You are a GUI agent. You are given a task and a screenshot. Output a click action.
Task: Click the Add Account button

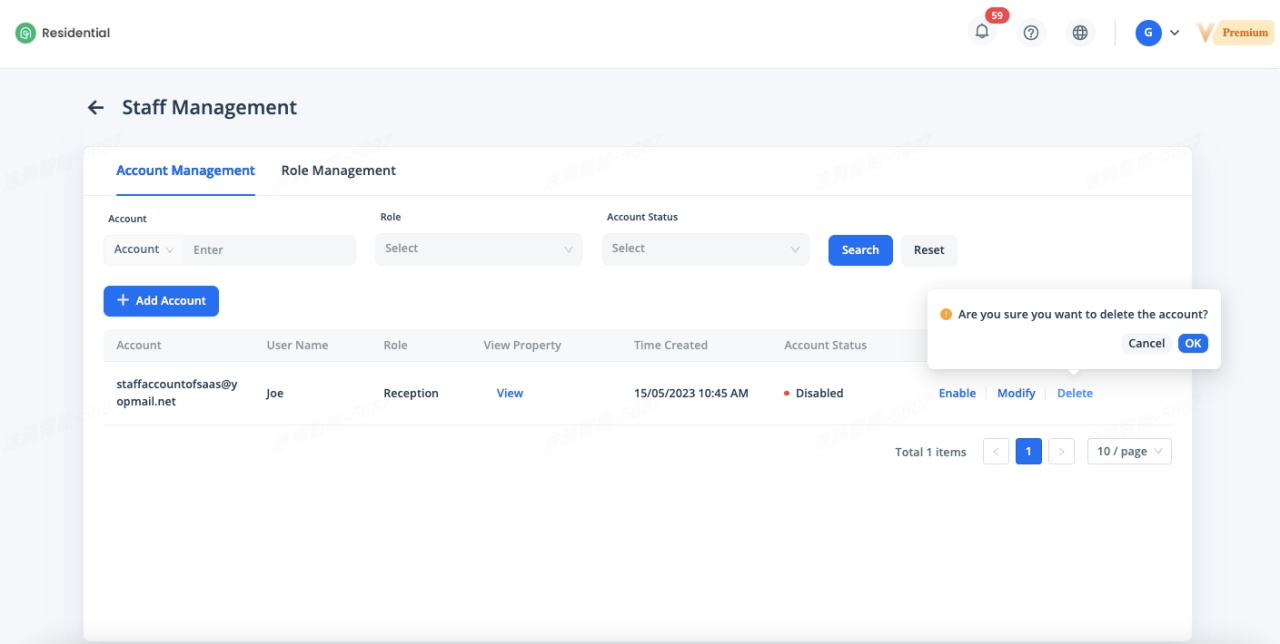(161, 301)
